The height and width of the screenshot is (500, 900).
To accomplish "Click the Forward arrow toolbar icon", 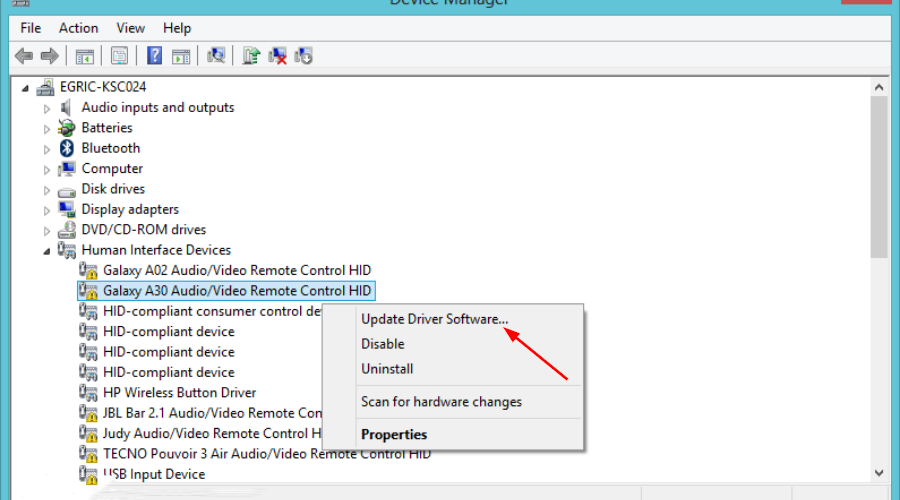I will tap(49, 56).
